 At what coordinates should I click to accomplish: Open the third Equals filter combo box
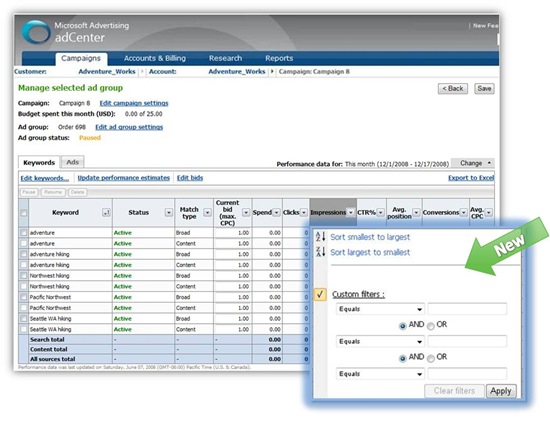[x=380, y=374]
